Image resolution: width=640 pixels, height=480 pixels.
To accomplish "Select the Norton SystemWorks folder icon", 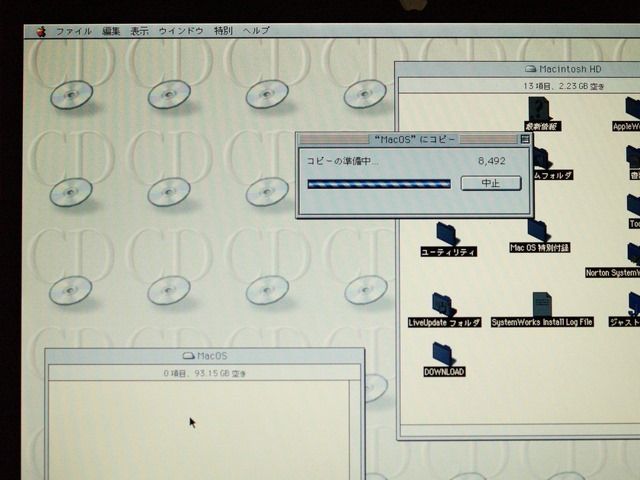I will tap(634, 255).
